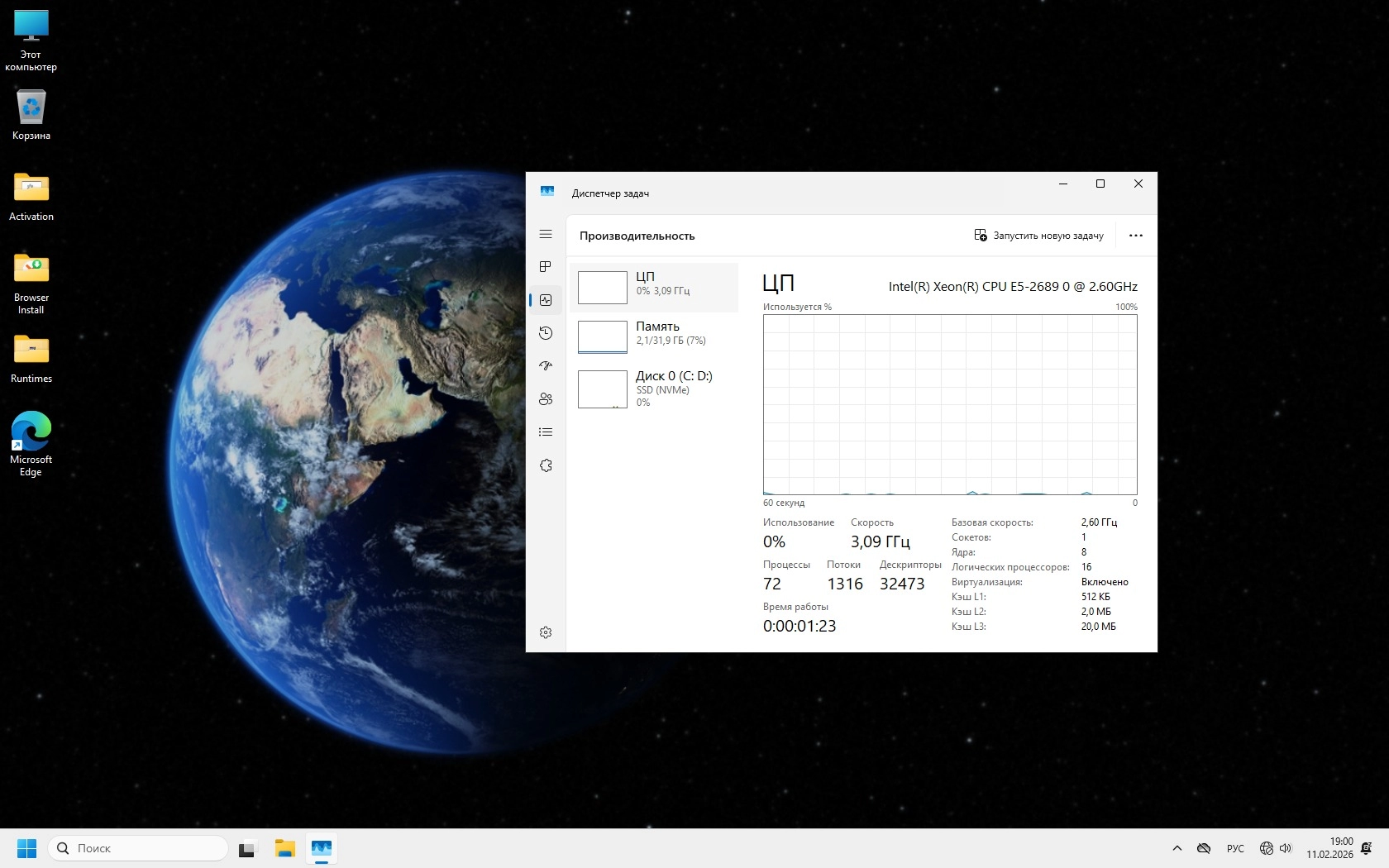Open Startup apps page icon
1389x868 pixels.
tap(546, 366)
